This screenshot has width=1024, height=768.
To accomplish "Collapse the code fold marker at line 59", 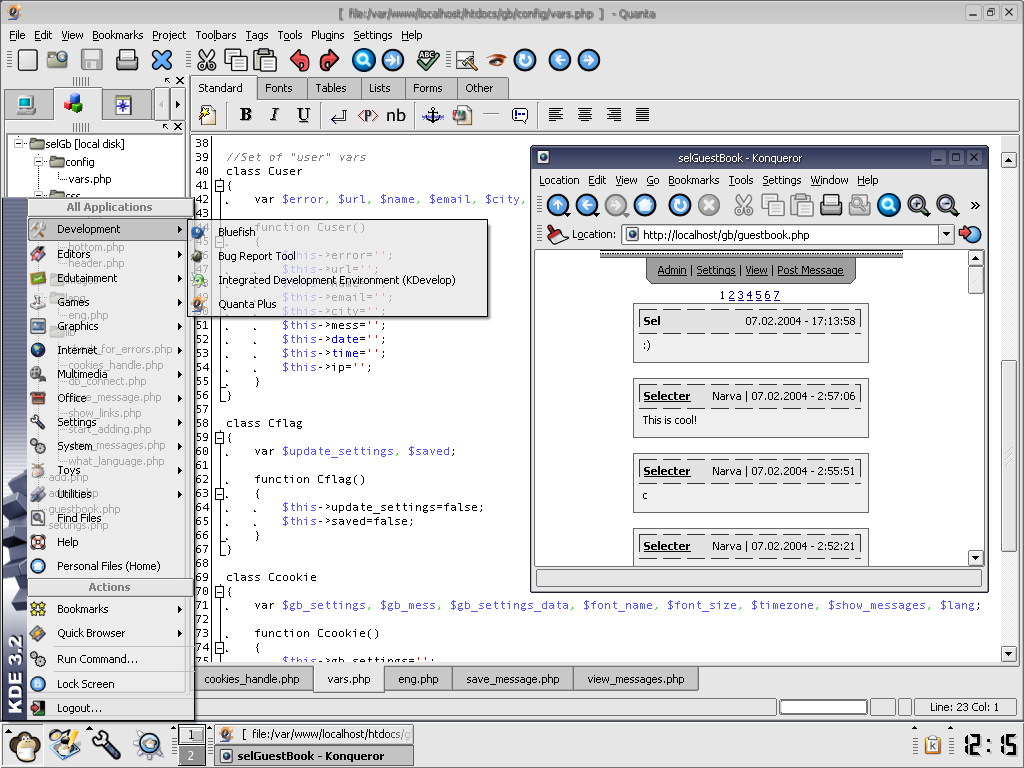I will pos(220,438).
